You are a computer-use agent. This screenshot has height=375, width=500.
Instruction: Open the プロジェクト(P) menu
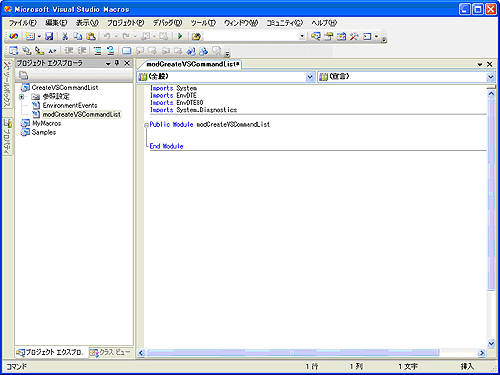(x=125, y=23)
